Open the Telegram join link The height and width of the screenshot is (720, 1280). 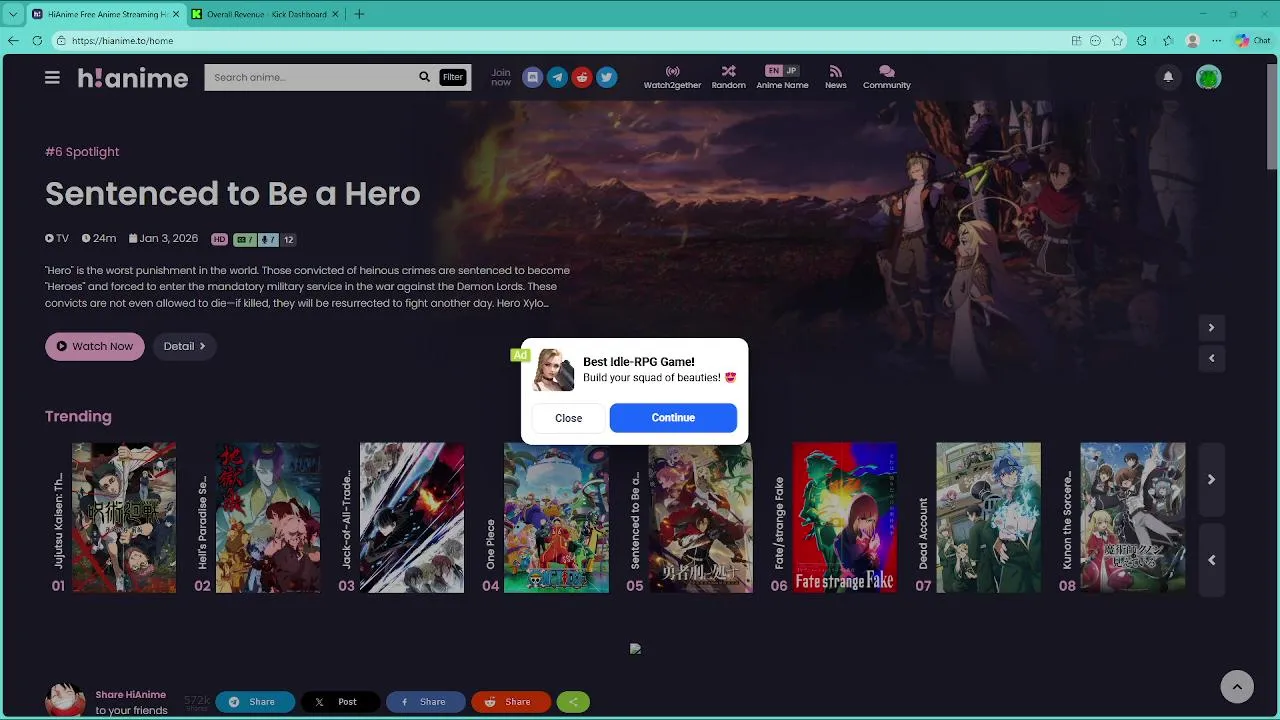(557, 77)
